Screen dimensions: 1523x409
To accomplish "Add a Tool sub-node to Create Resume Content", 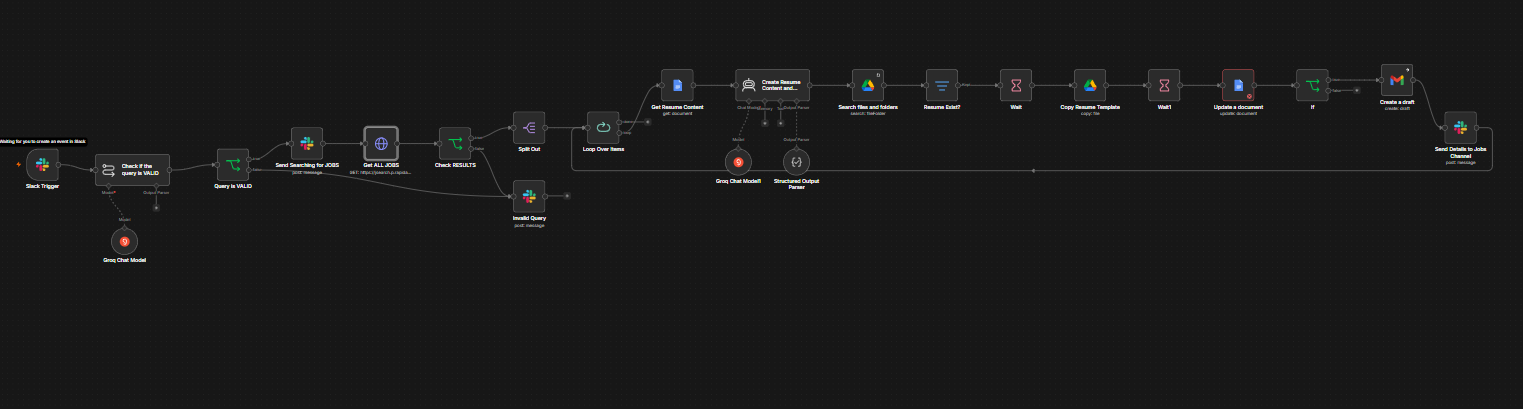I will [x=780, y=123].
